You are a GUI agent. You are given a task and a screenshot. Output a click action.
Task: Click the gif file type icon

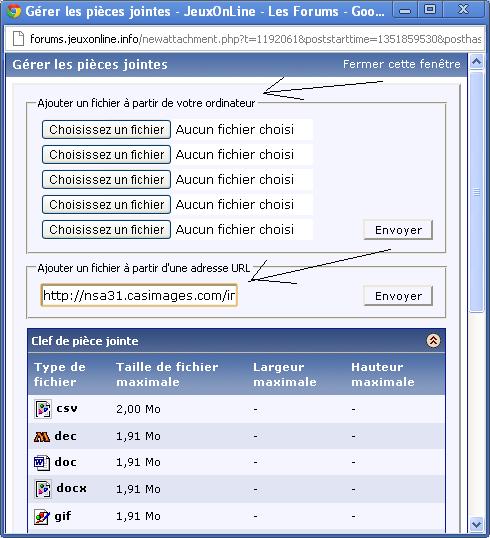pos(42,516)
